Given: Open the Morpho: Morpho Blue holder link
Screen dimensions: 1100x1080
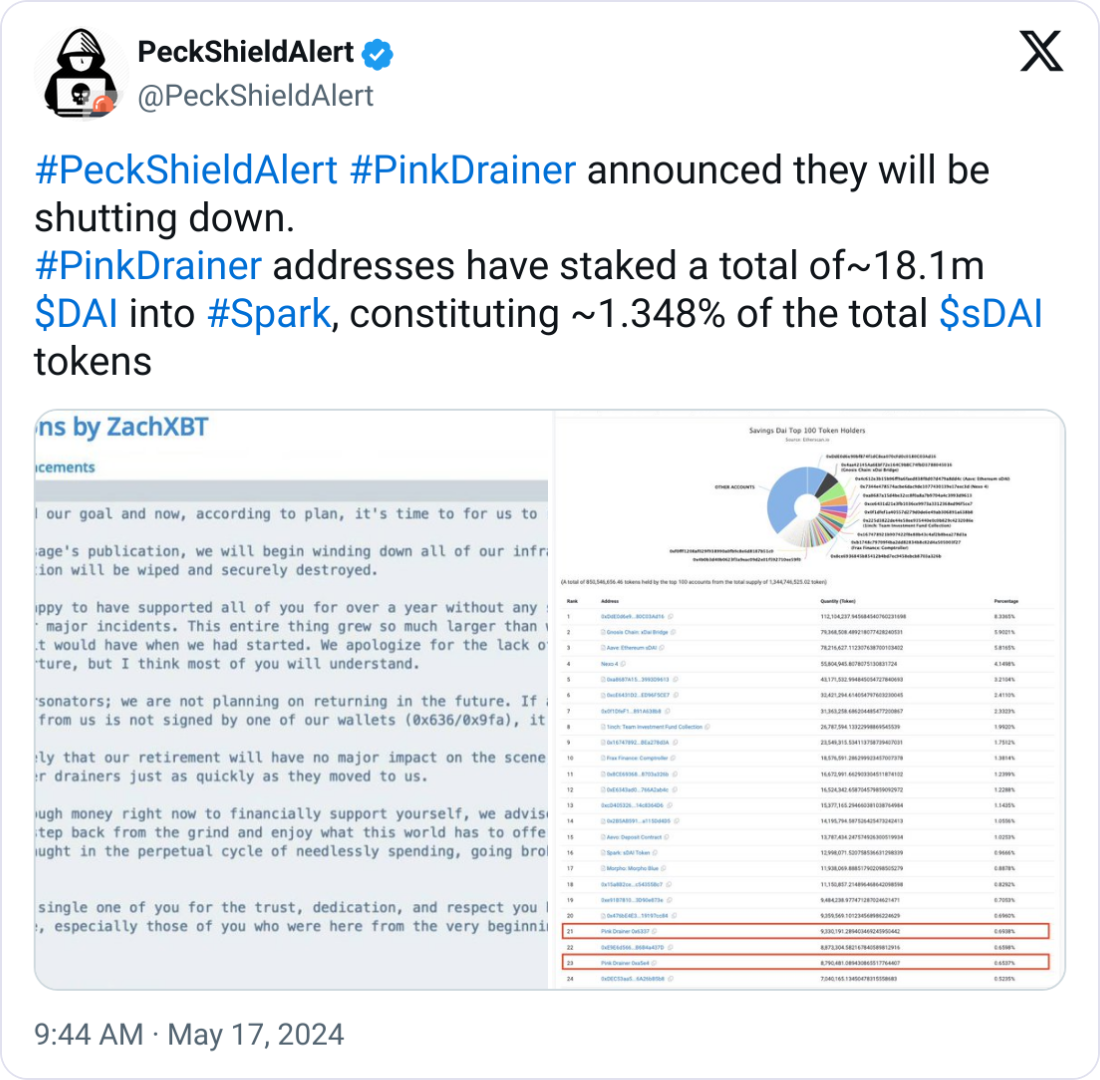Looking at the screenshot, I should coord(632,868).
